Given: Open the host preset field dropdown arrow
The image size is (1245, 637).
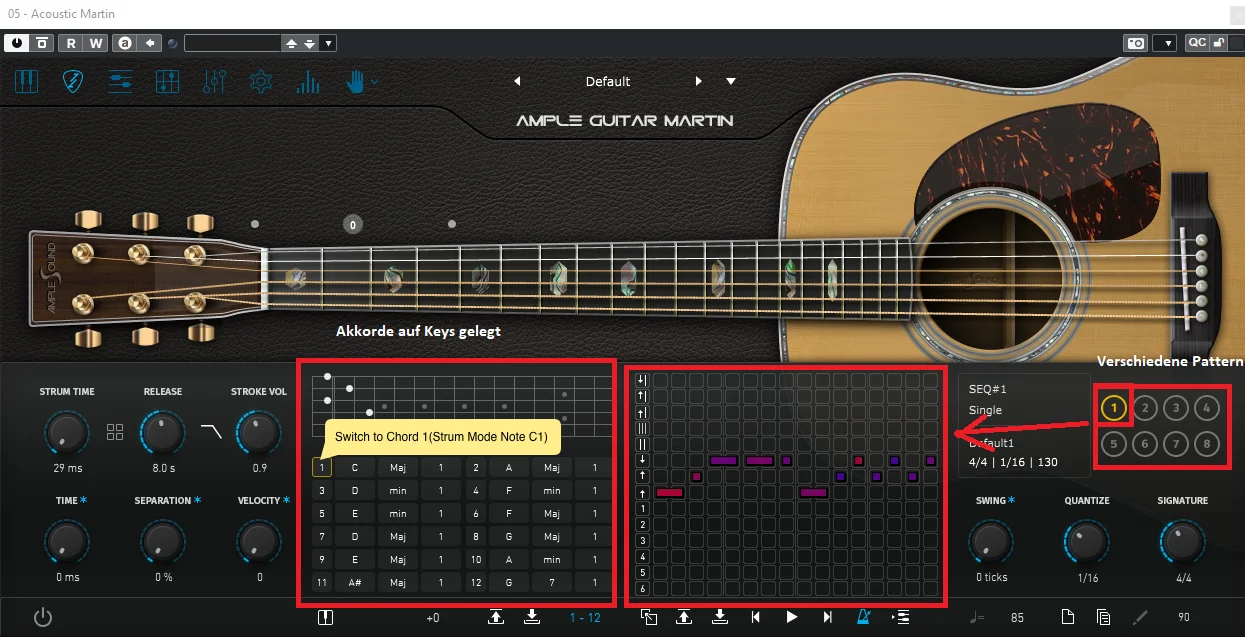Looking at the screenshot, I should point(329,43).
